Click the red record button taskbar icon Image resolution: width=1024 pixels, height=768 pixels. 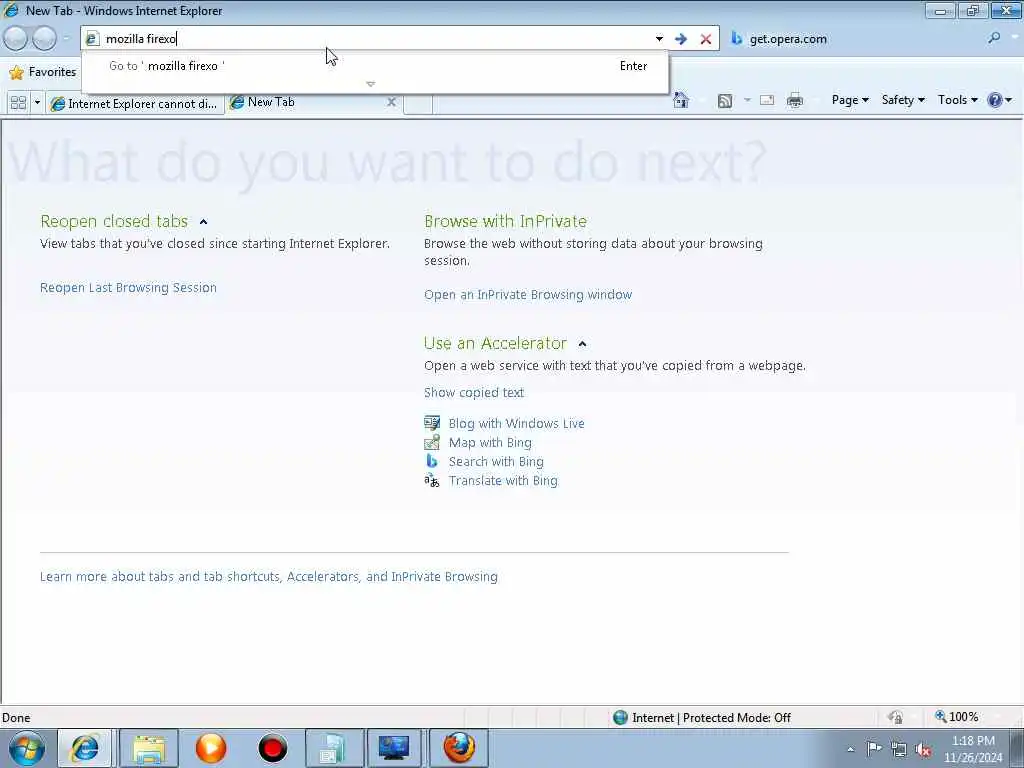[272, 748]
